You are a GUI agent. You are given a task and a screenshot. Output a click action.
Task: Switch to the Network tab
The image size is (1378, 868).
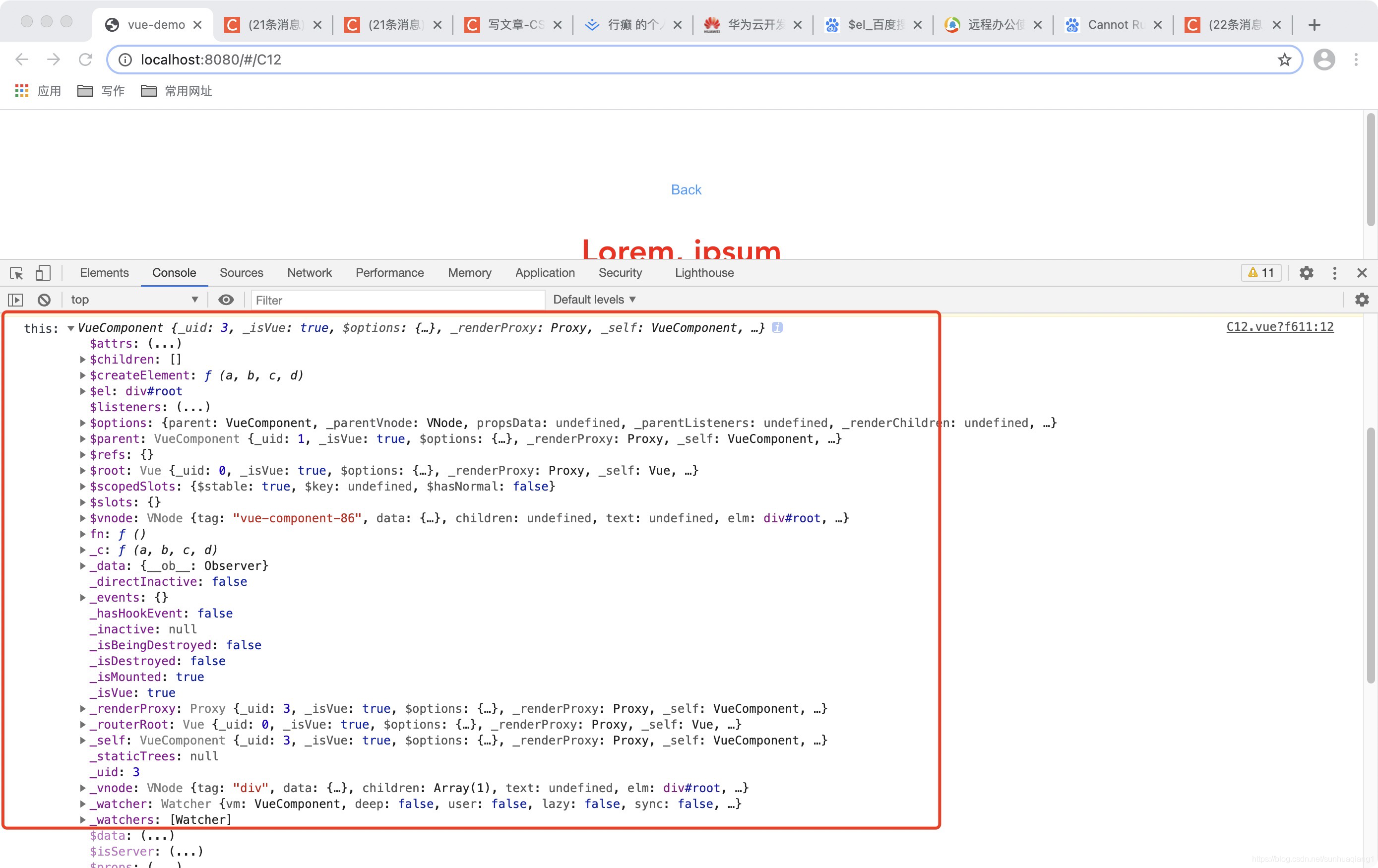pos(309,273)
